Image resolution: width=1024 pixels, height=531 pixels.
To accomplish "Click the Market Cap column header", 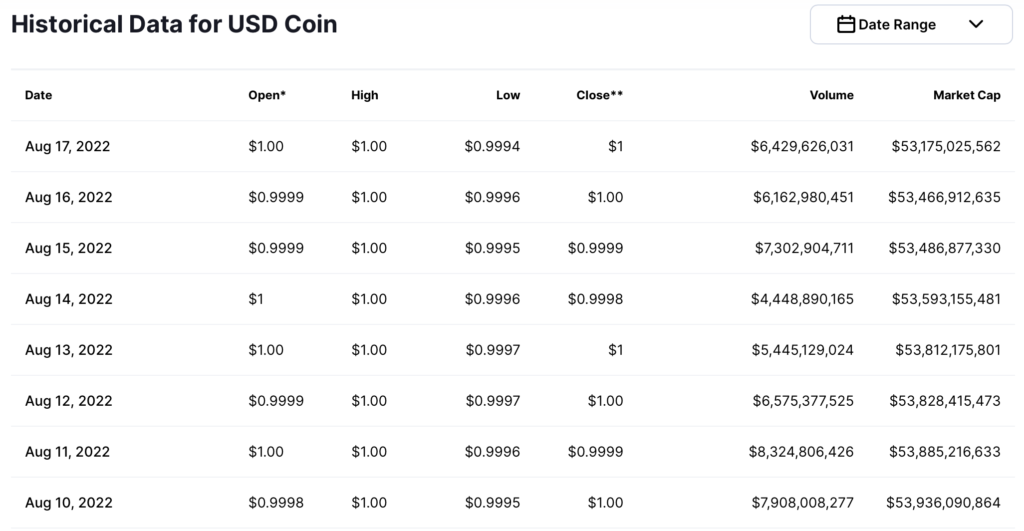I will (967, 96).
